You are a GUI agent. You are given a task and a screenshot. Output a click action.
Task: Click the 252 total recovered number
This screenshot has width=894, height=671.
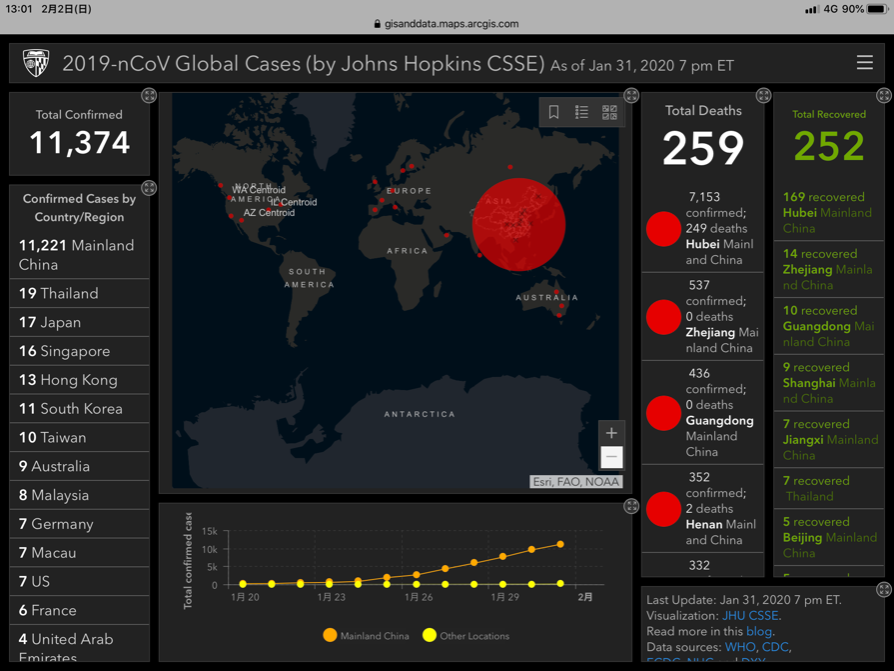(x=829, y=146)
